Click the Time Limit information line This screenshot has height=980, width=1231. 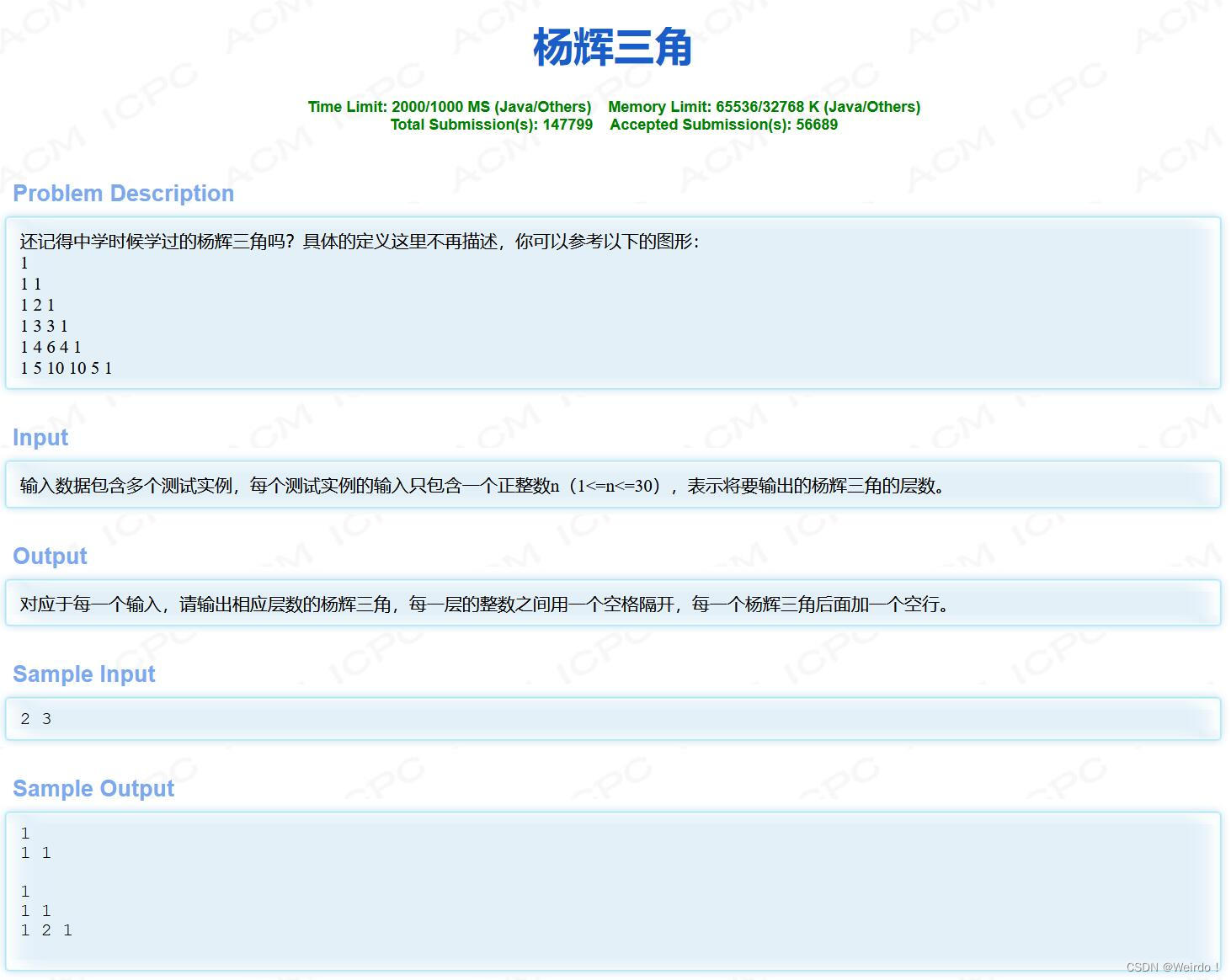click(x=450, y=106)
